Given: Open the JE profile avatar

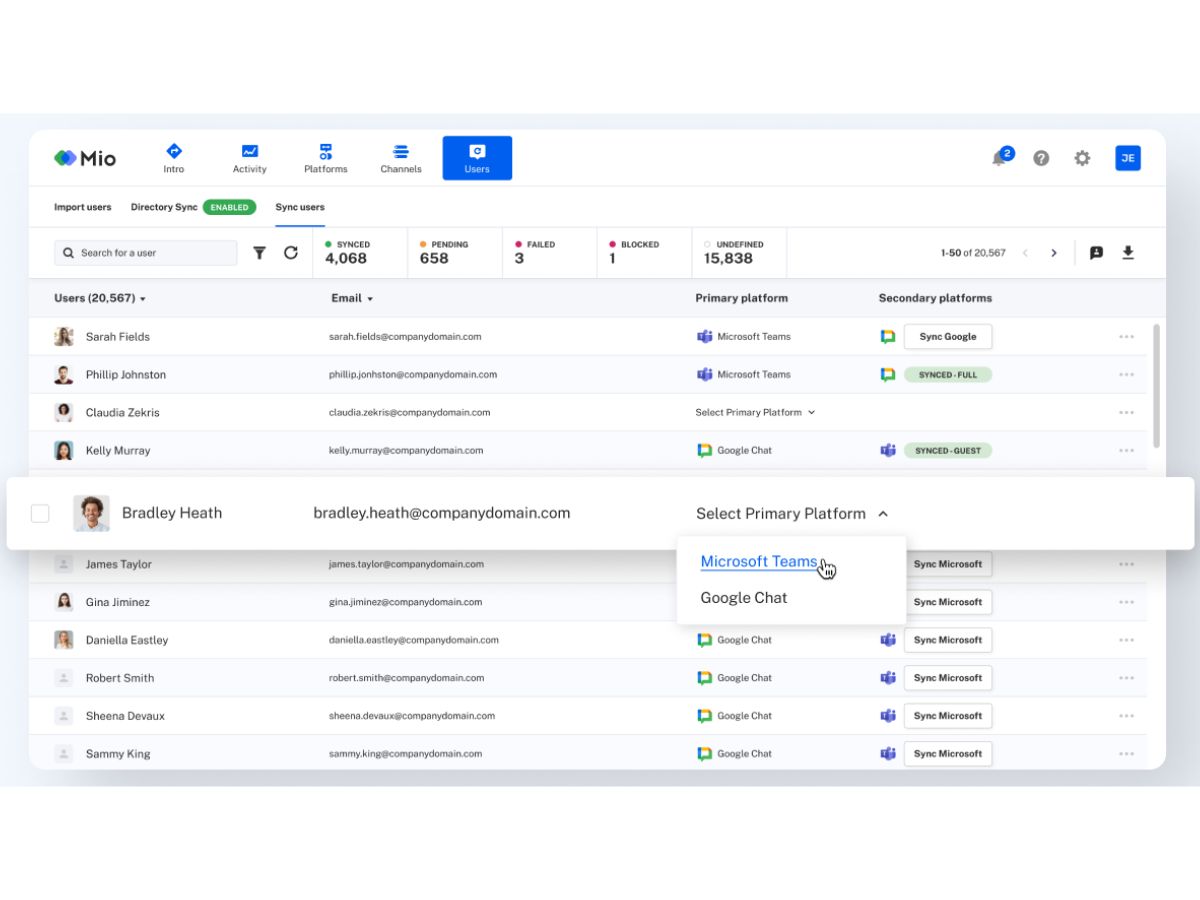Looking at the screenshot, I should 1128,158.
